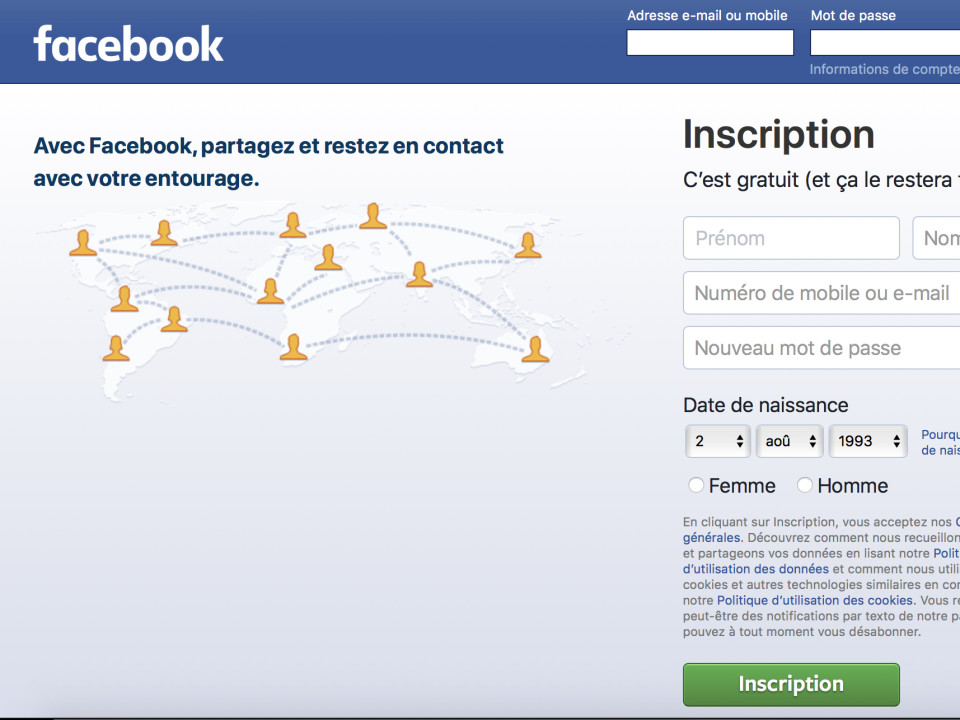Click the Prénom input field

791,238
